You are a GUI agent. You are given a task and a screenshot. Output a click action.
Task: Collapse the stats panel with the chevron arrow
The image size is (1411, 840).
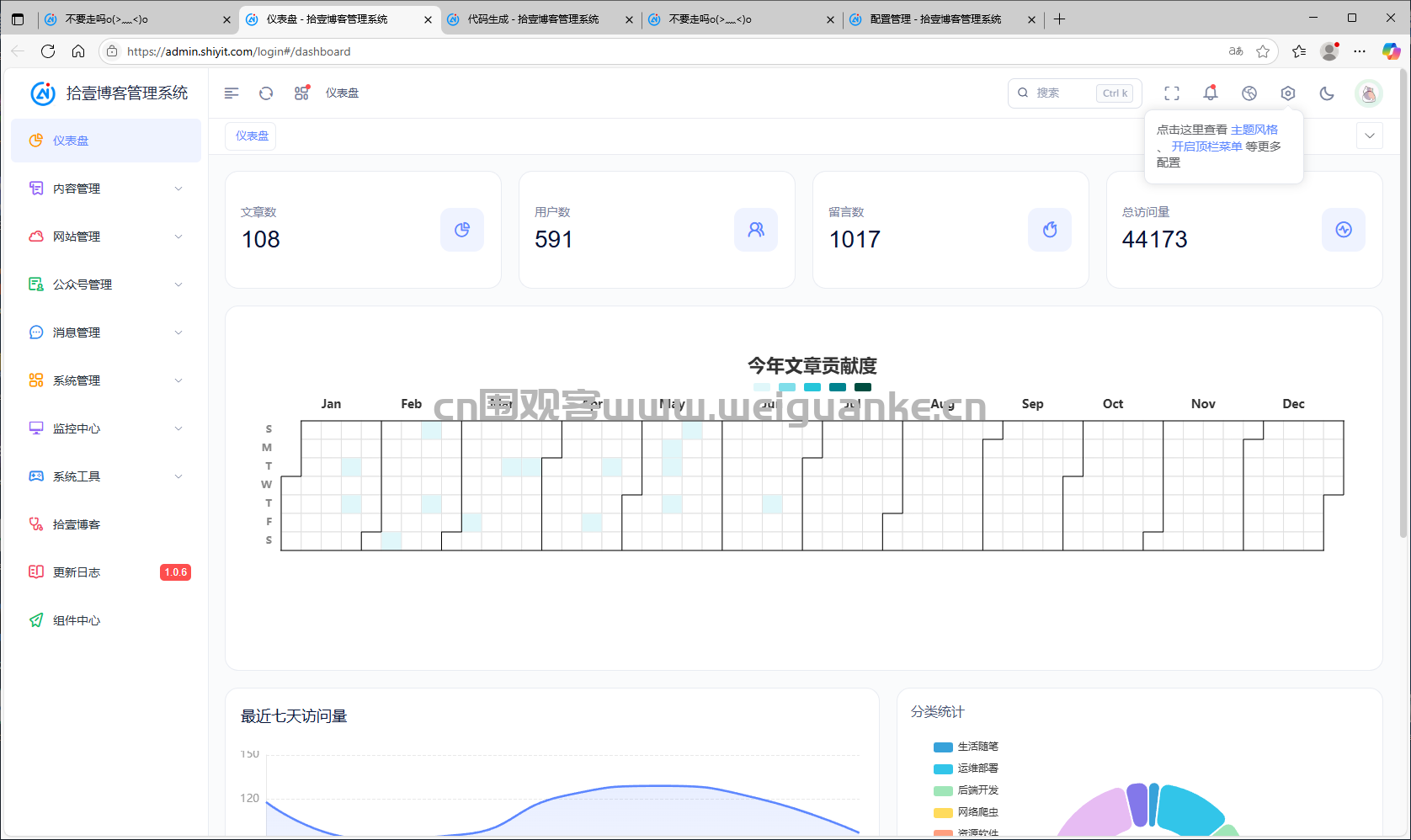(x=1370, y=136)
